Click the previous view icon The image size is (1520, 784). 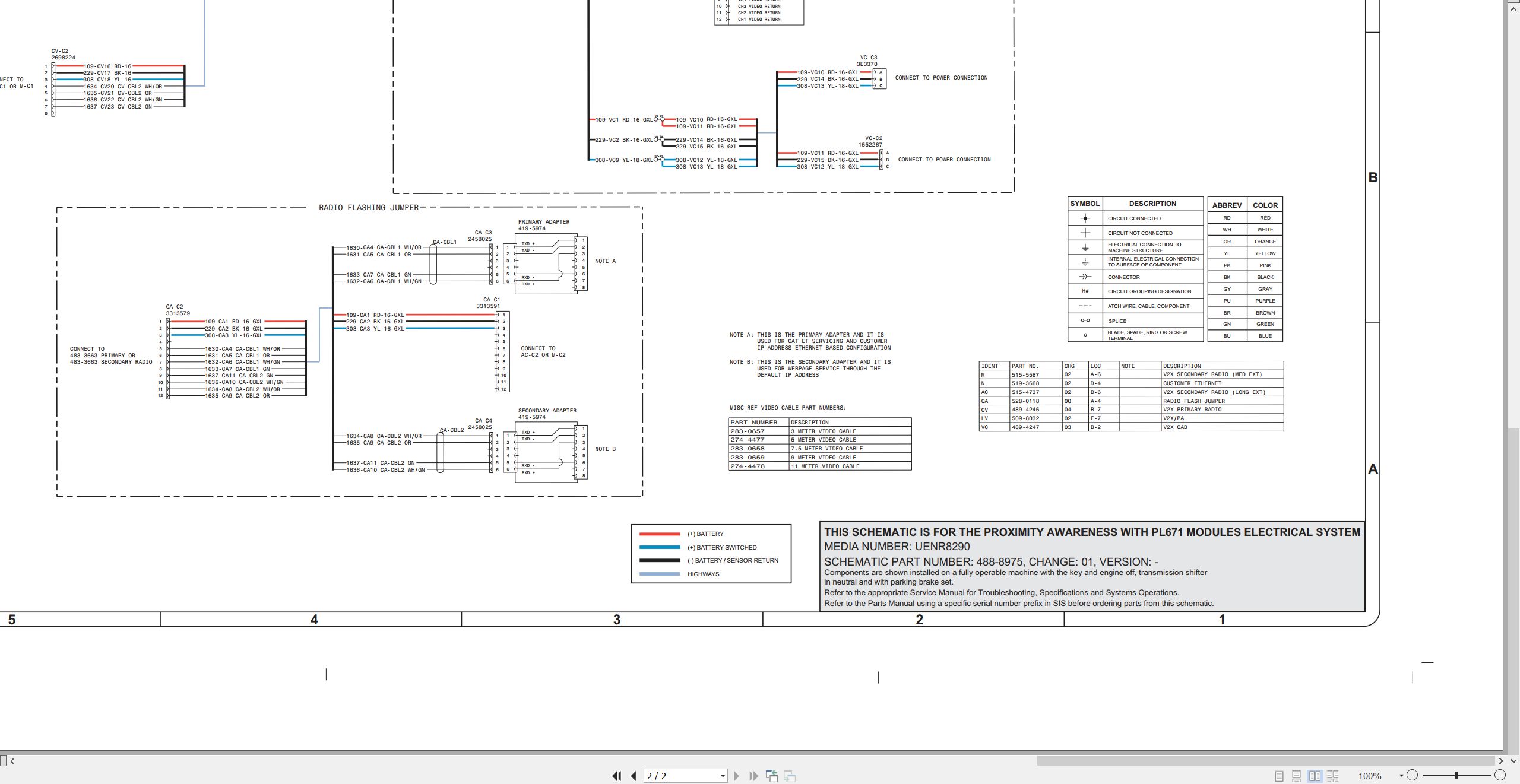[772, 776]
